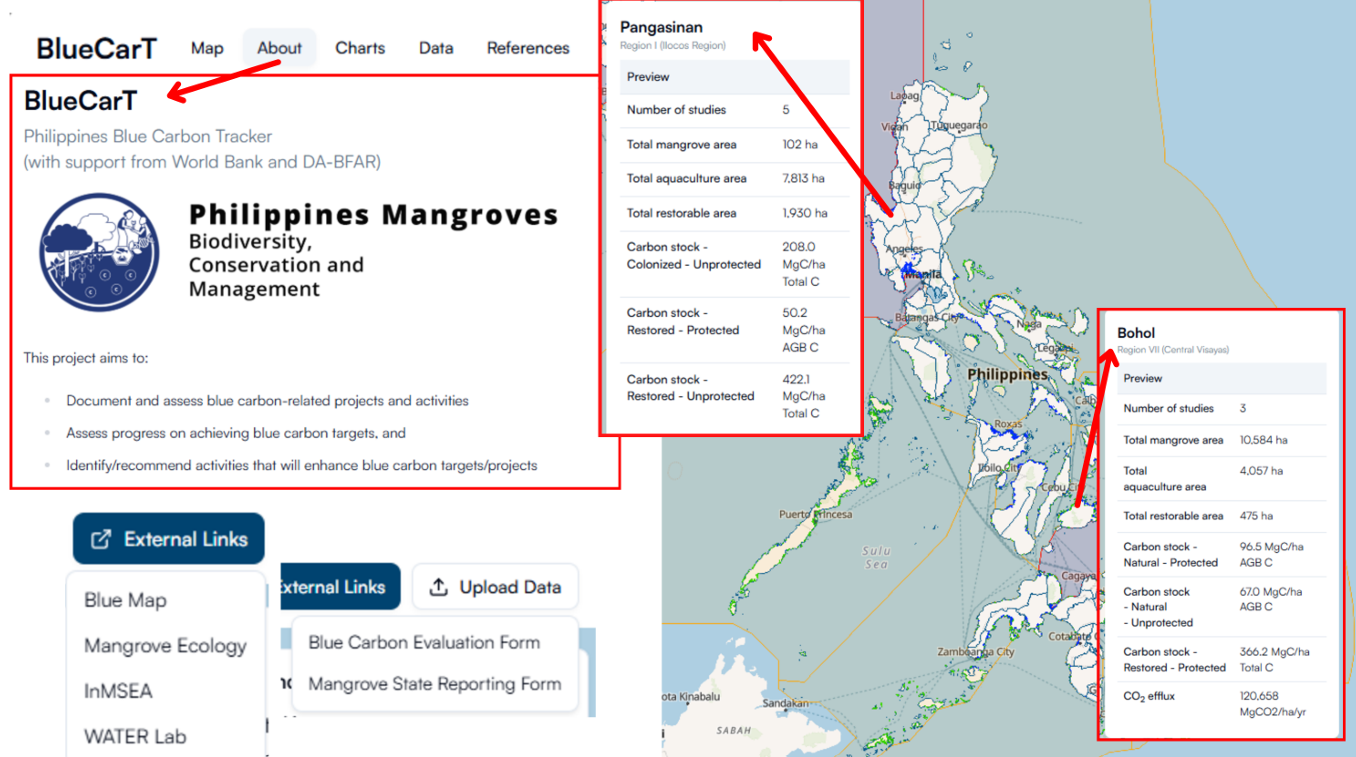1356x757 pixels.
Task: Open the Mangrove State Reporting Form
Action: 434,684
